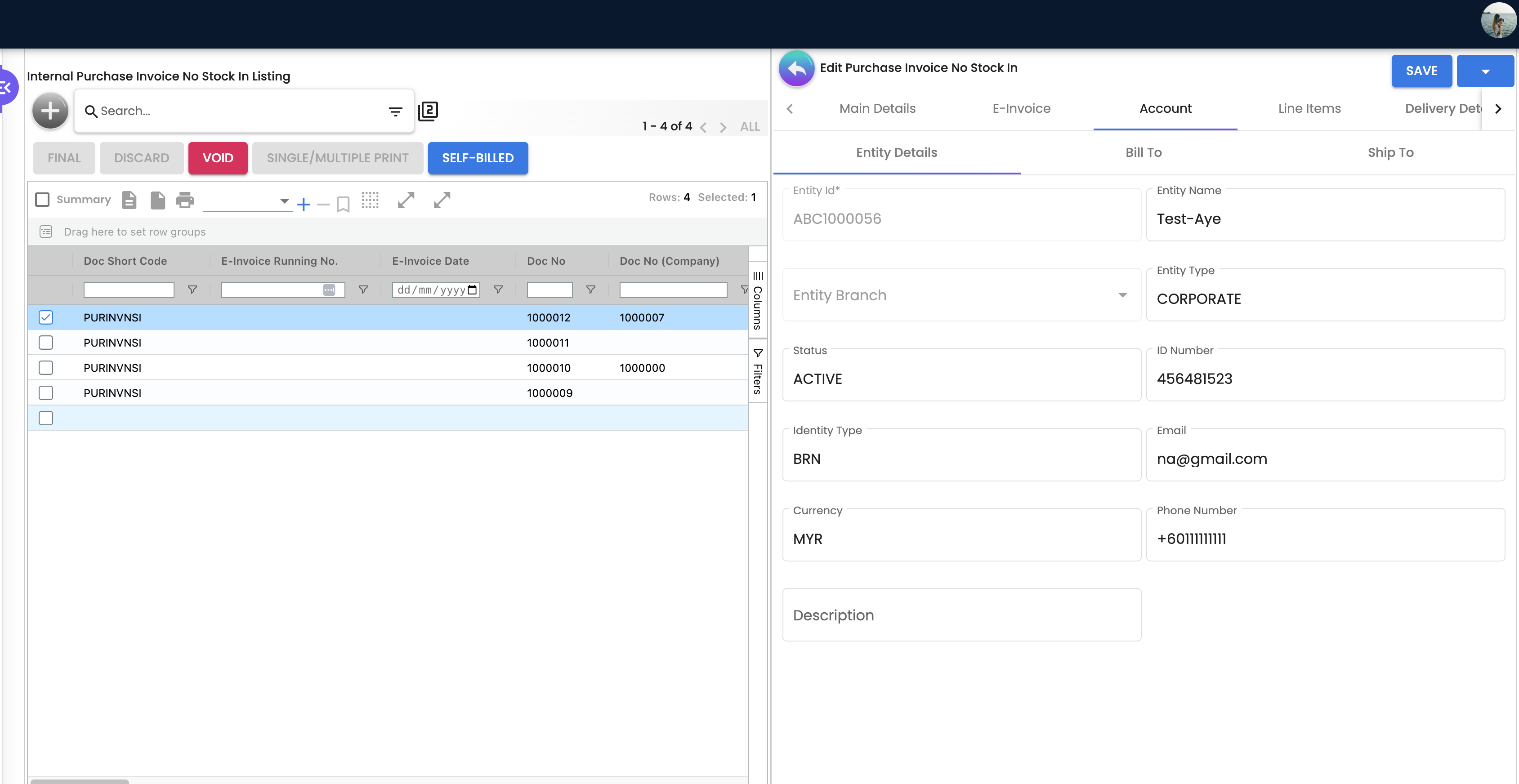Screen dimensions: 1519x784
Task: Click the back arrow beside Edit Purchase Invoice
Action: tap(797, 68)
